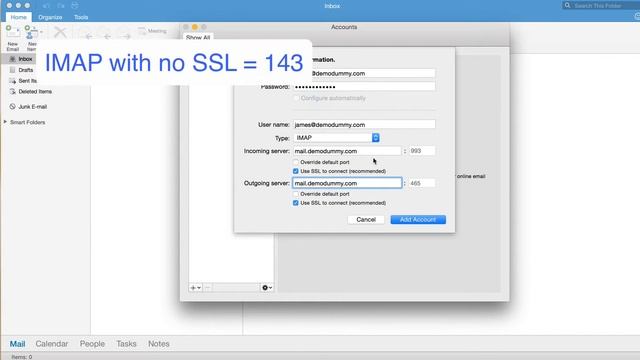Open the Calendar view tab
640x360 pixels.
point(52,344)
